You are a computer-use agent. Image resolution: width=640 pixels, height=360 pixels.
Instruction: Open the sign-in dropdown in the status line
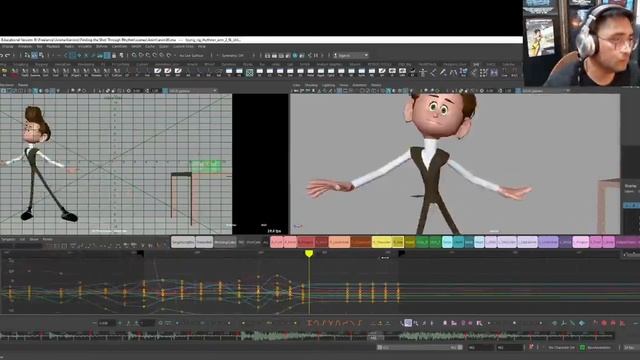click(x=351, y=56)
